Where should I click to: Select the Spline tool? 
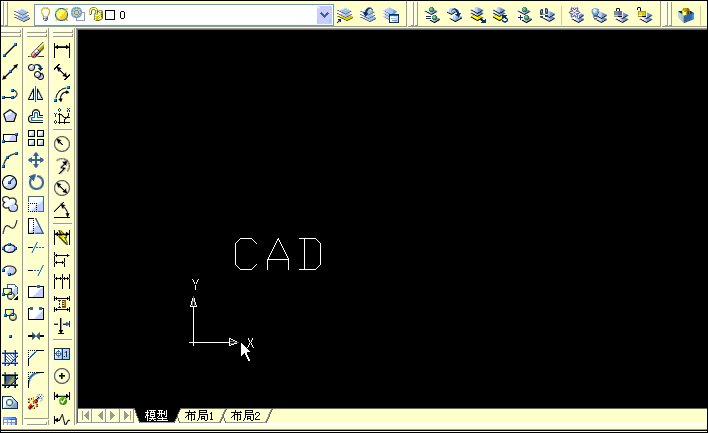coord(10,226)
